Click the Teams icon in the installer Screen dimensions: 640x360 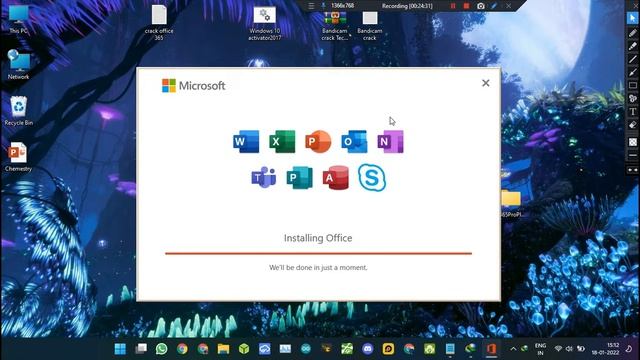tap(263, 178)
